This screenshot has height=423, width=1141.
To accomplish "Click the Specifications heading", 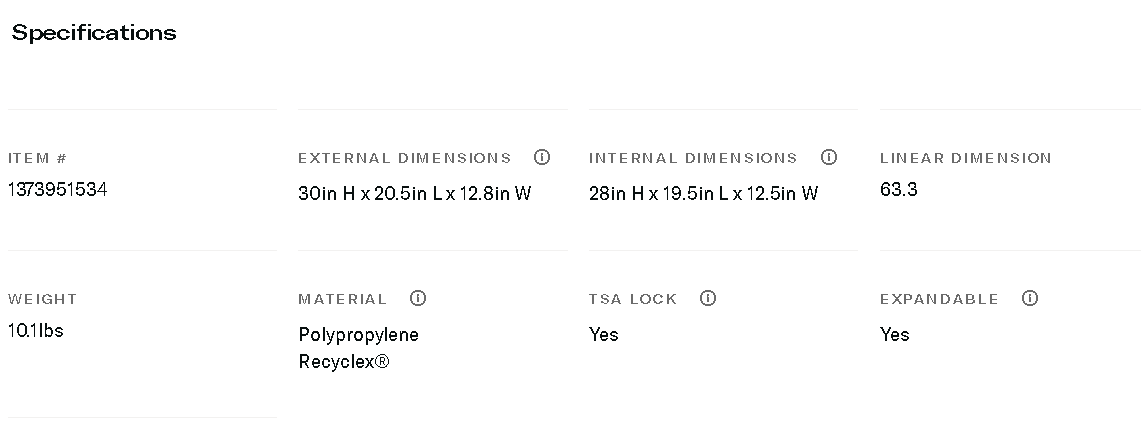I will pyautogui.click(x=94, y=33).
